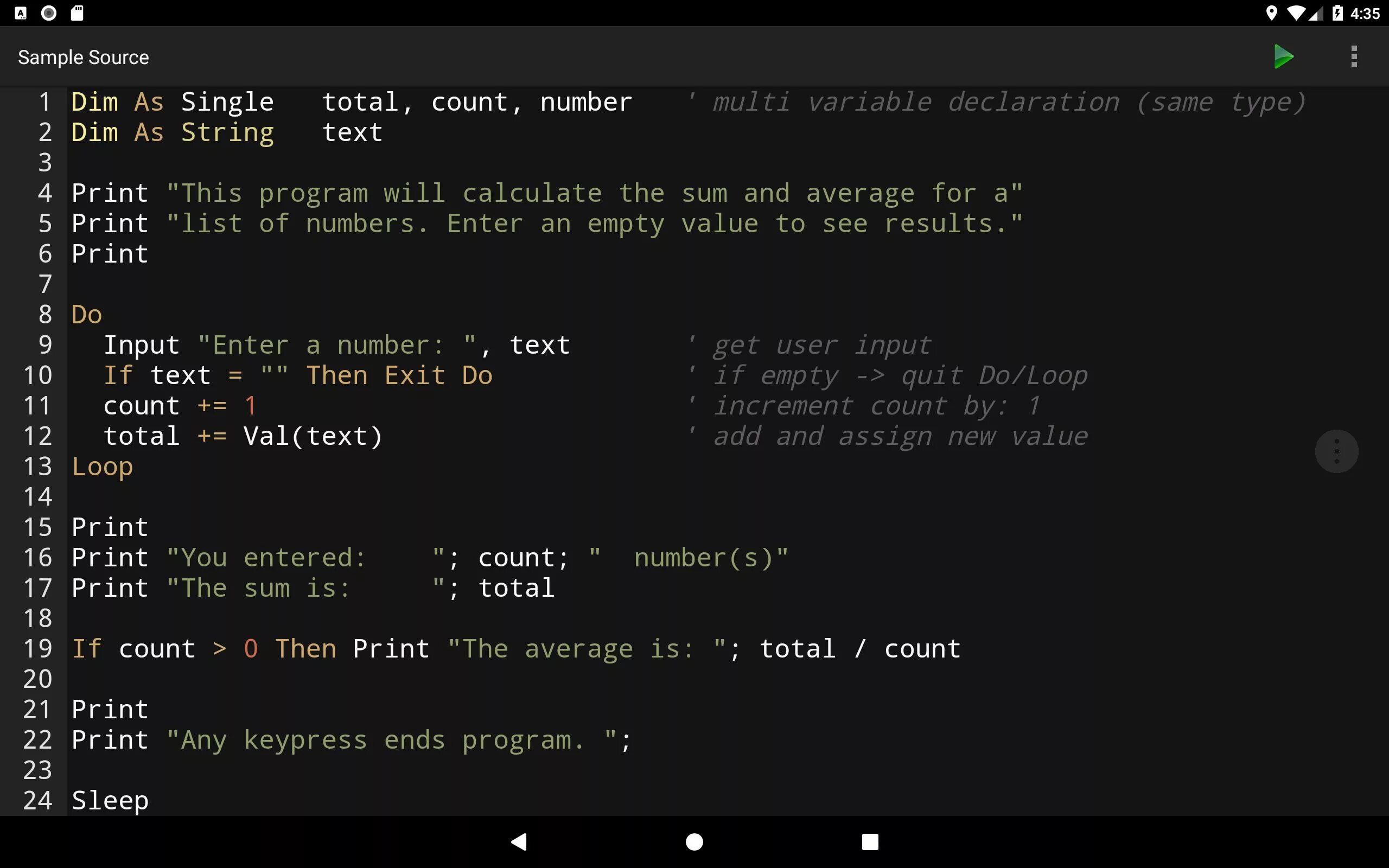This screenshot has height=868, width=1389.
Task: Tap the SD card notification icon
Action: tap(77, 13)
